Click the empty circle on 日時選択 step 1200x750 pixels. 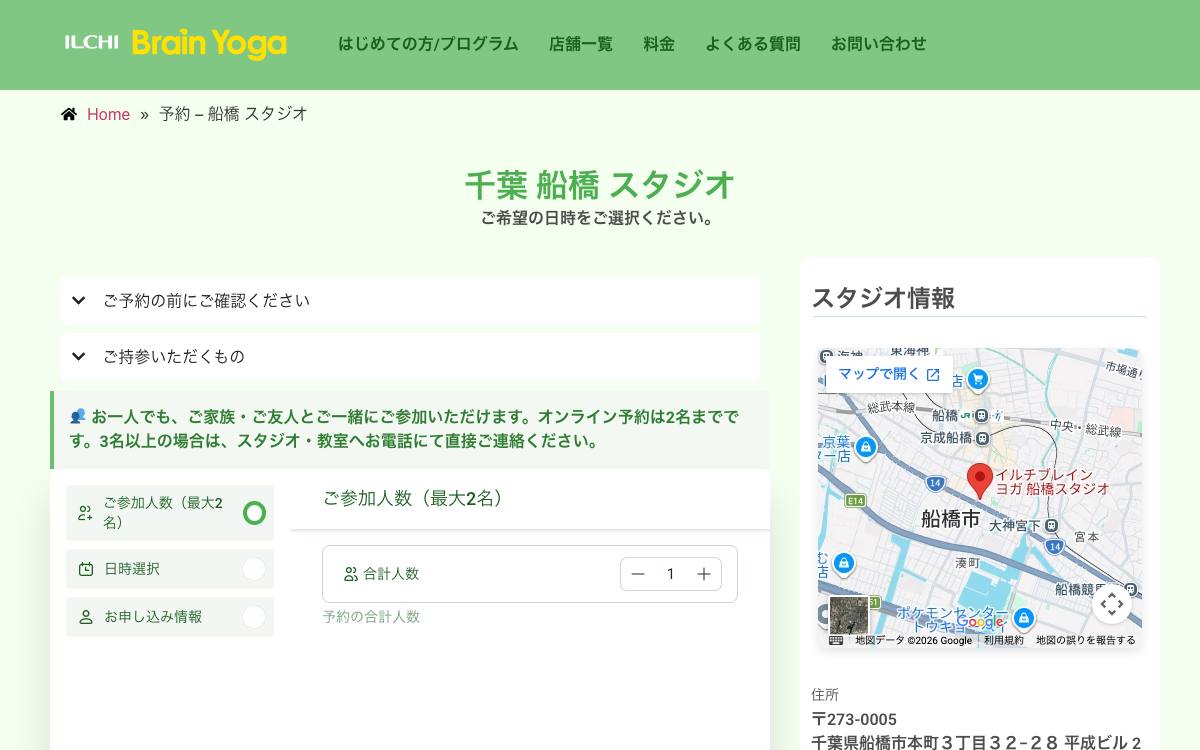(x=254, y=569)
